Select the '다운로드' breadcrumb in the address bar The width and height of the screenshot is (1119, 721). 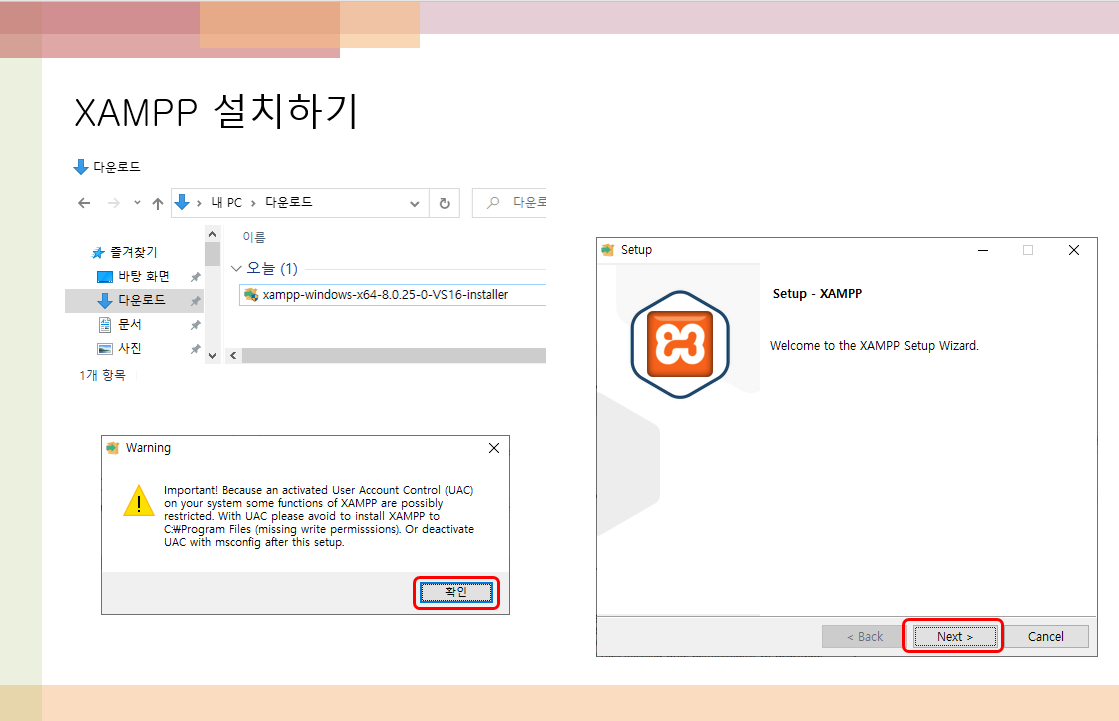click(x=288, y=203)
